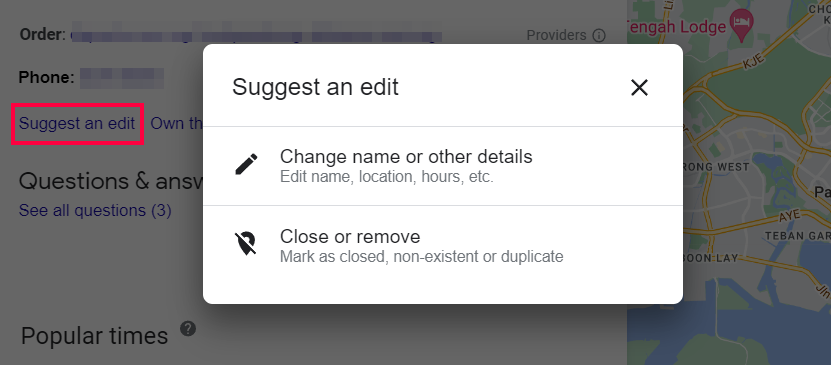Choose the Close or remove option
The height and width of the screenshot is (365, 831).
click(443, 245)
